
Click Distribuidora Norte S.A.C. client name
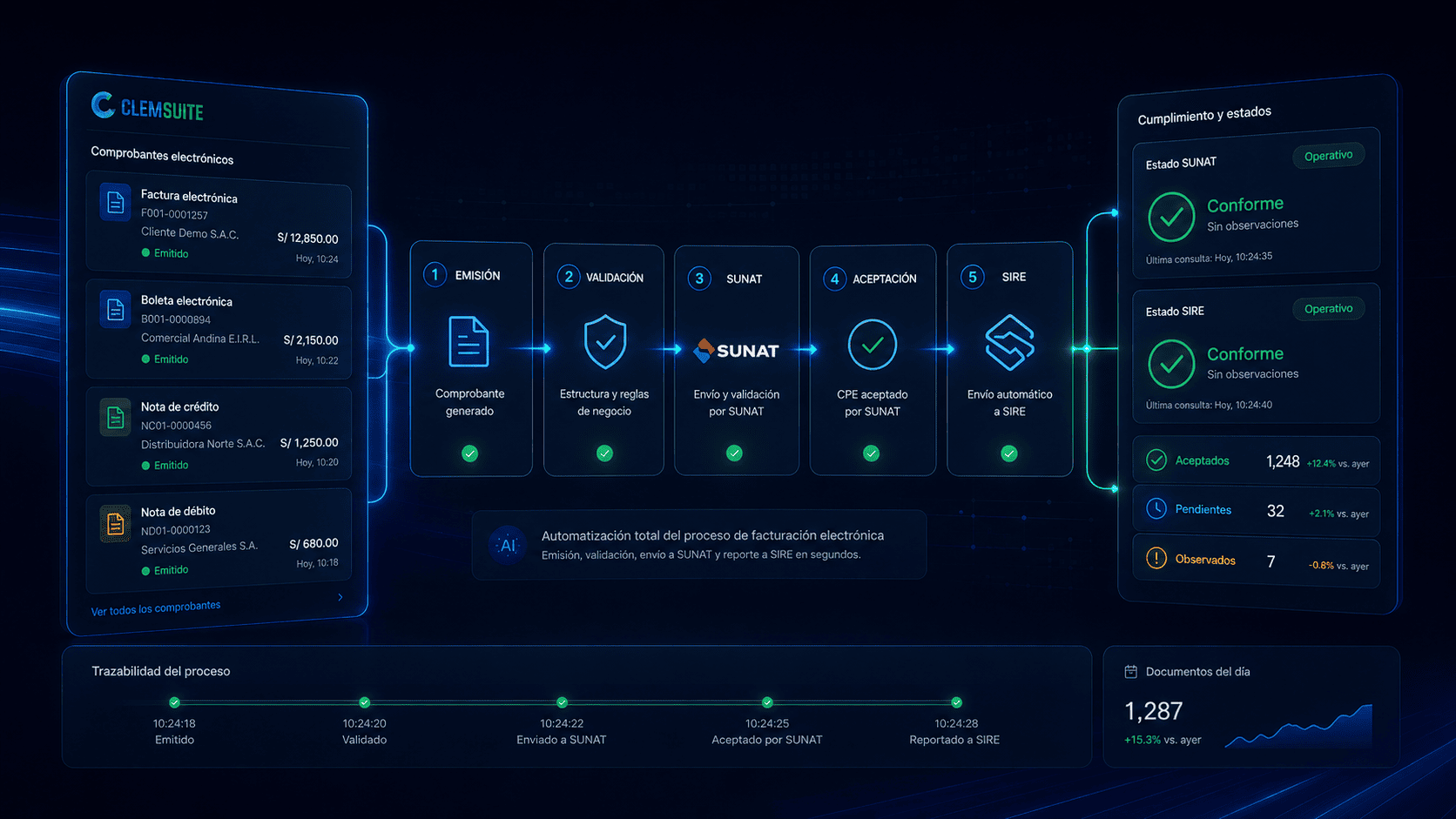tap(203, 444)
